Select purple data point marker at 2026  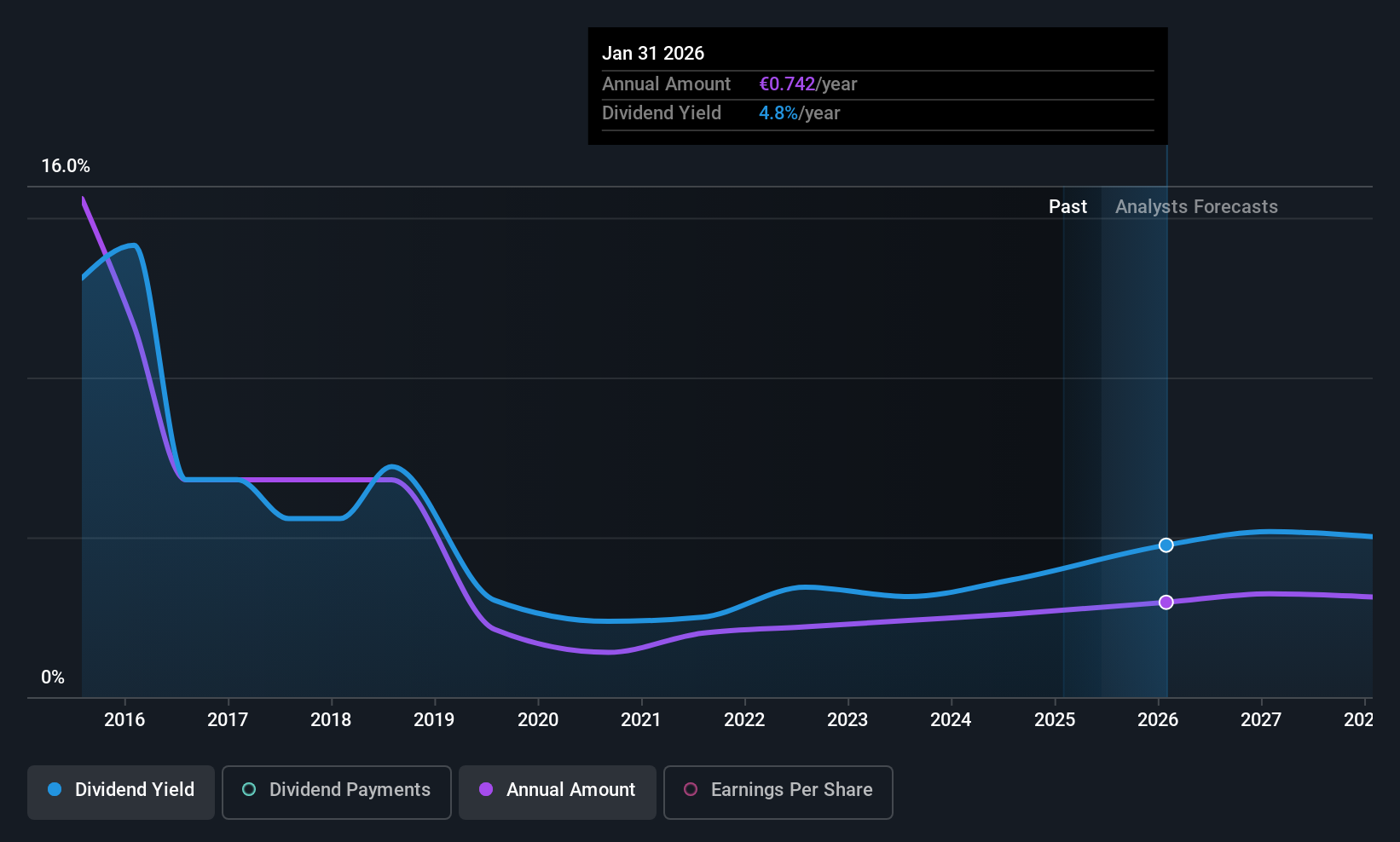pyautogui.click(x=1166, y=603)
